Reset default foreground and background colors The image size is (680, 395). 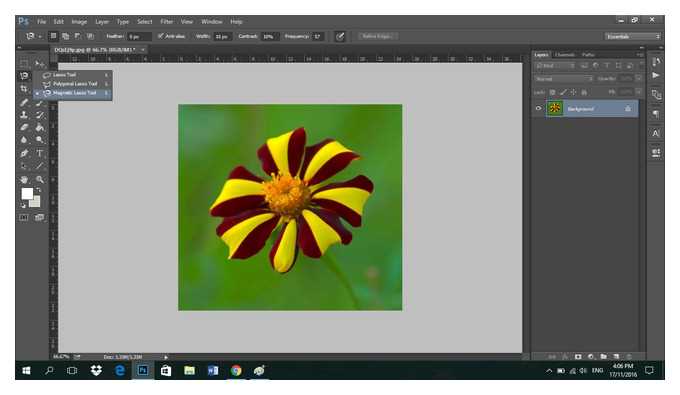23,206
